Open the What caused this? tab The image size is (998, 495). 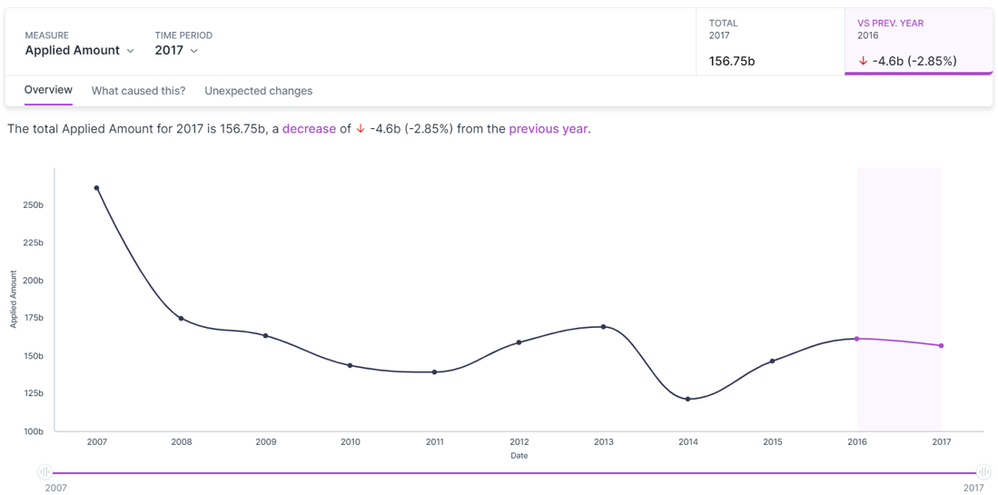(138, 91)
